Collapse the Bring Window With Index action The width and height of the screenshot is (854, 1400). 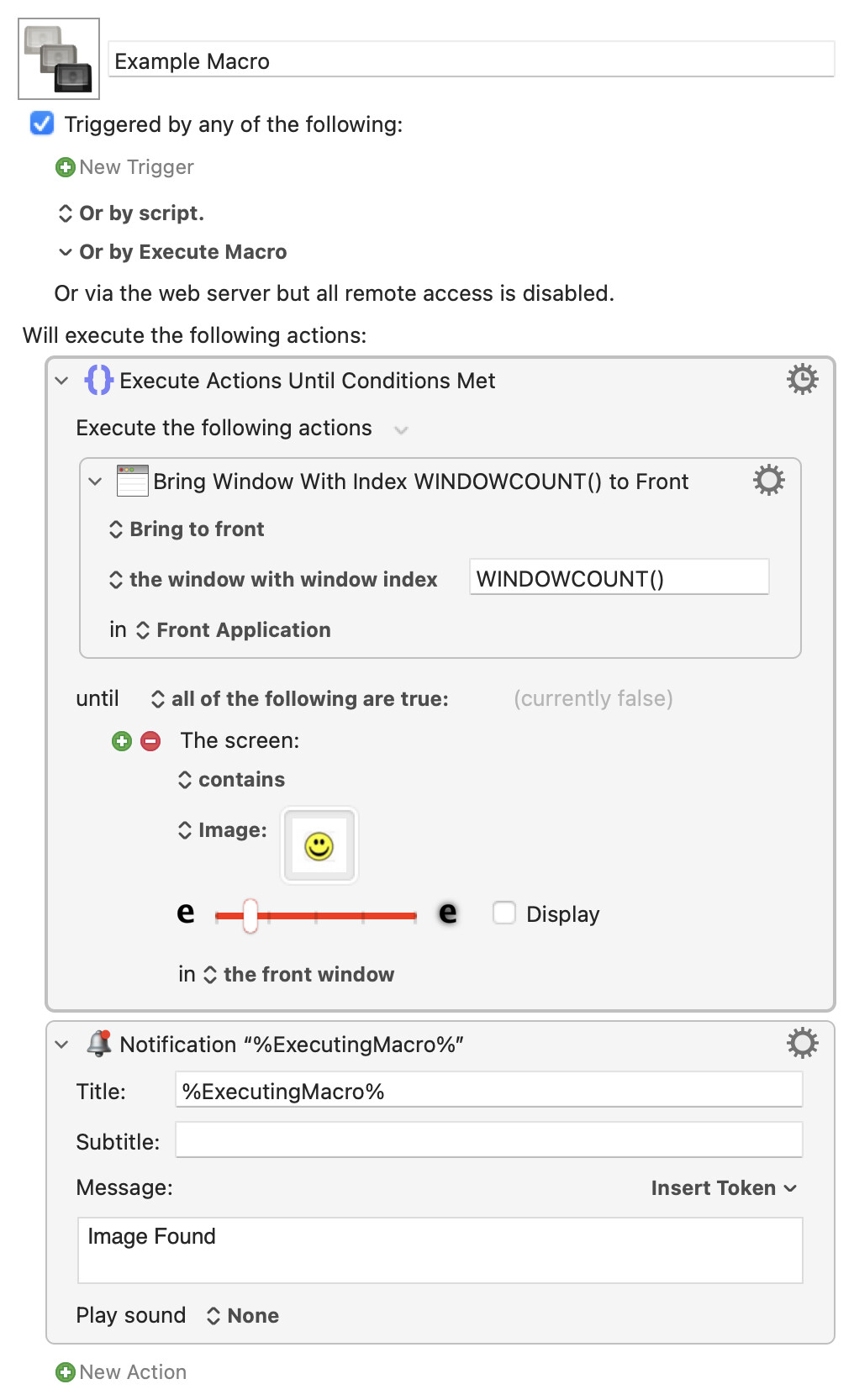click(95, 482)
